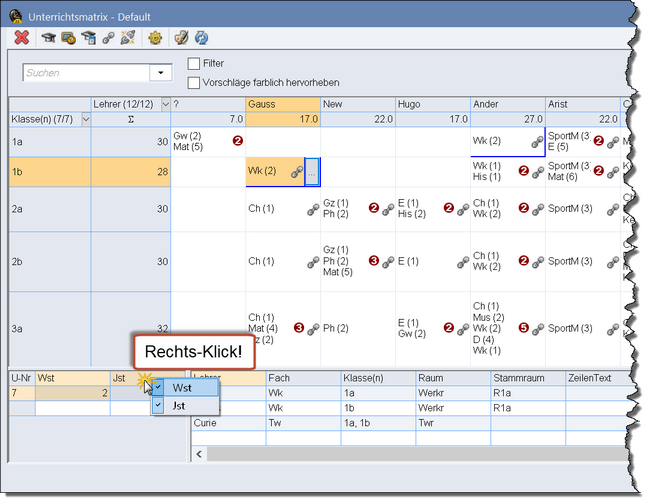
Task: Click red badge 2 in 1a ? cell
Action: tap(238, 141)
